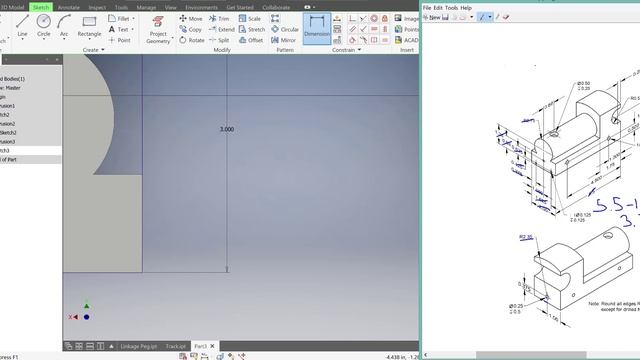The height and width of the screenshot is (360, 640).
Task: Click the Insert Image tool
Action: pyautogui.click(x=406, y=18)
